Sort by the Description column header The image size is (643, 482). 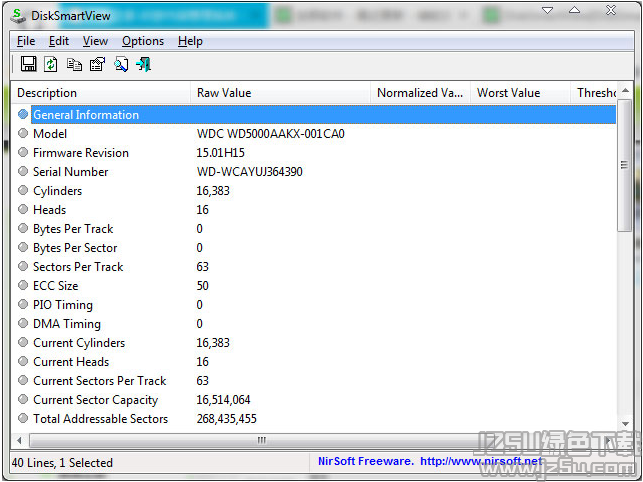click(101, 93)
